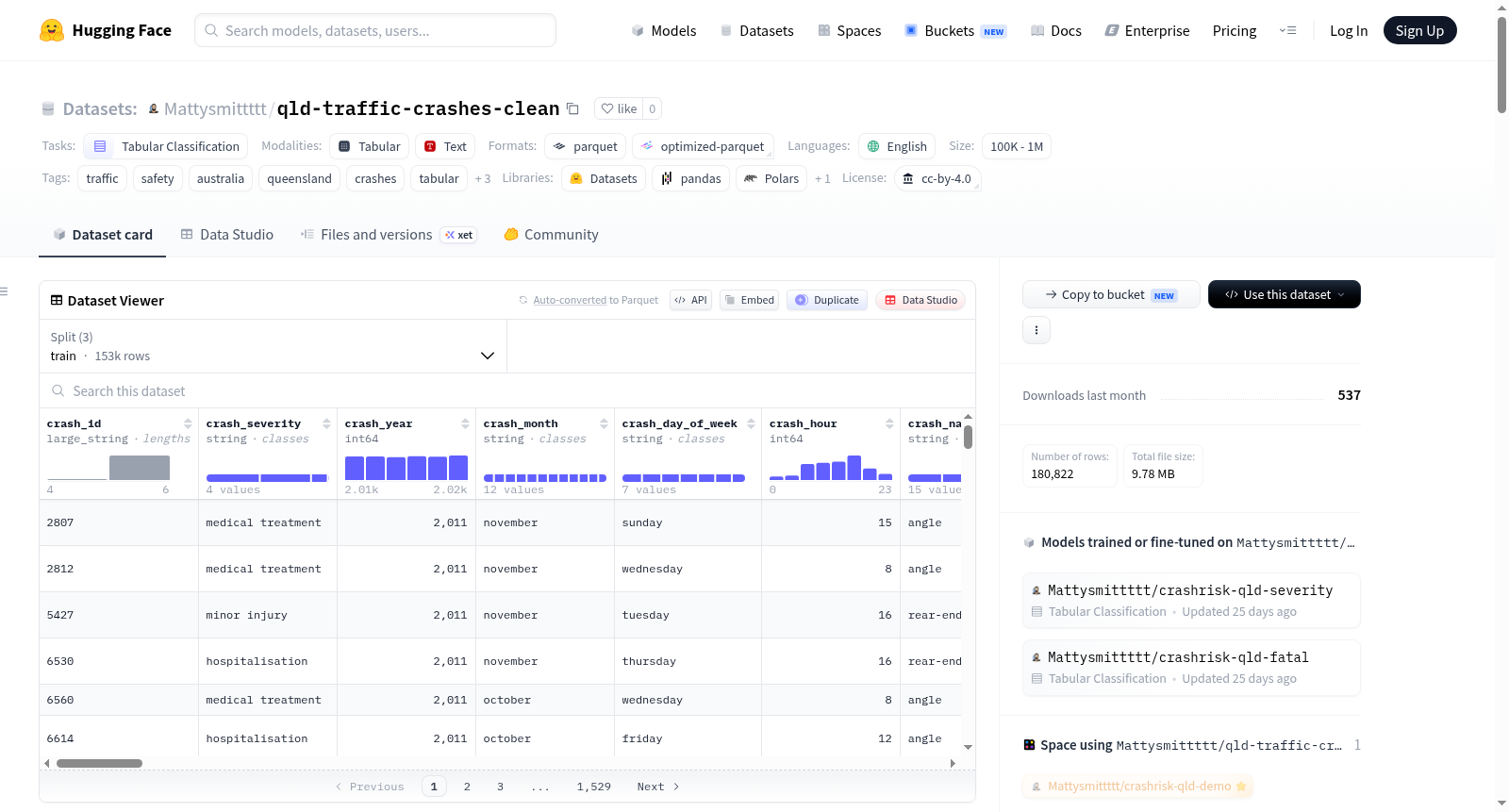Open the crashrisk-qld-fatal model card
Image resolution: width=1509 pixels, height=812 pixels.
click(1191, 667)
